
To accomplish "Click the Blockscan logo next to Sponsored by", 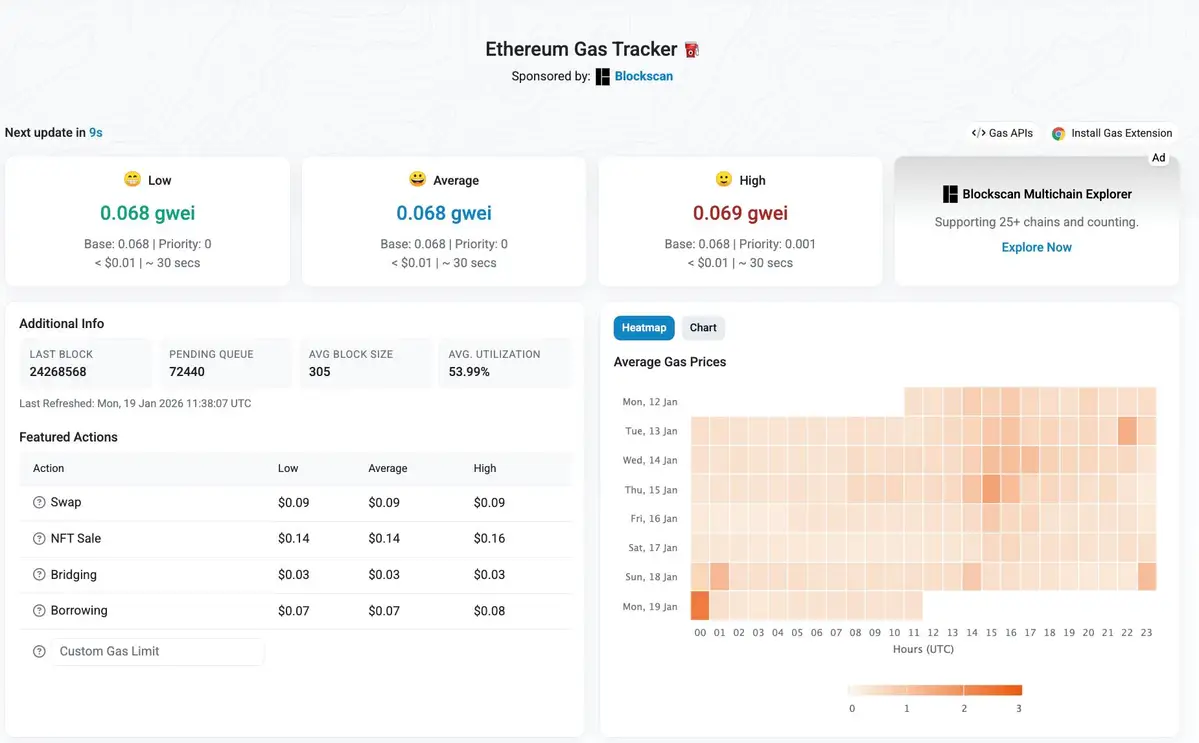I will [x=601, y=75].
